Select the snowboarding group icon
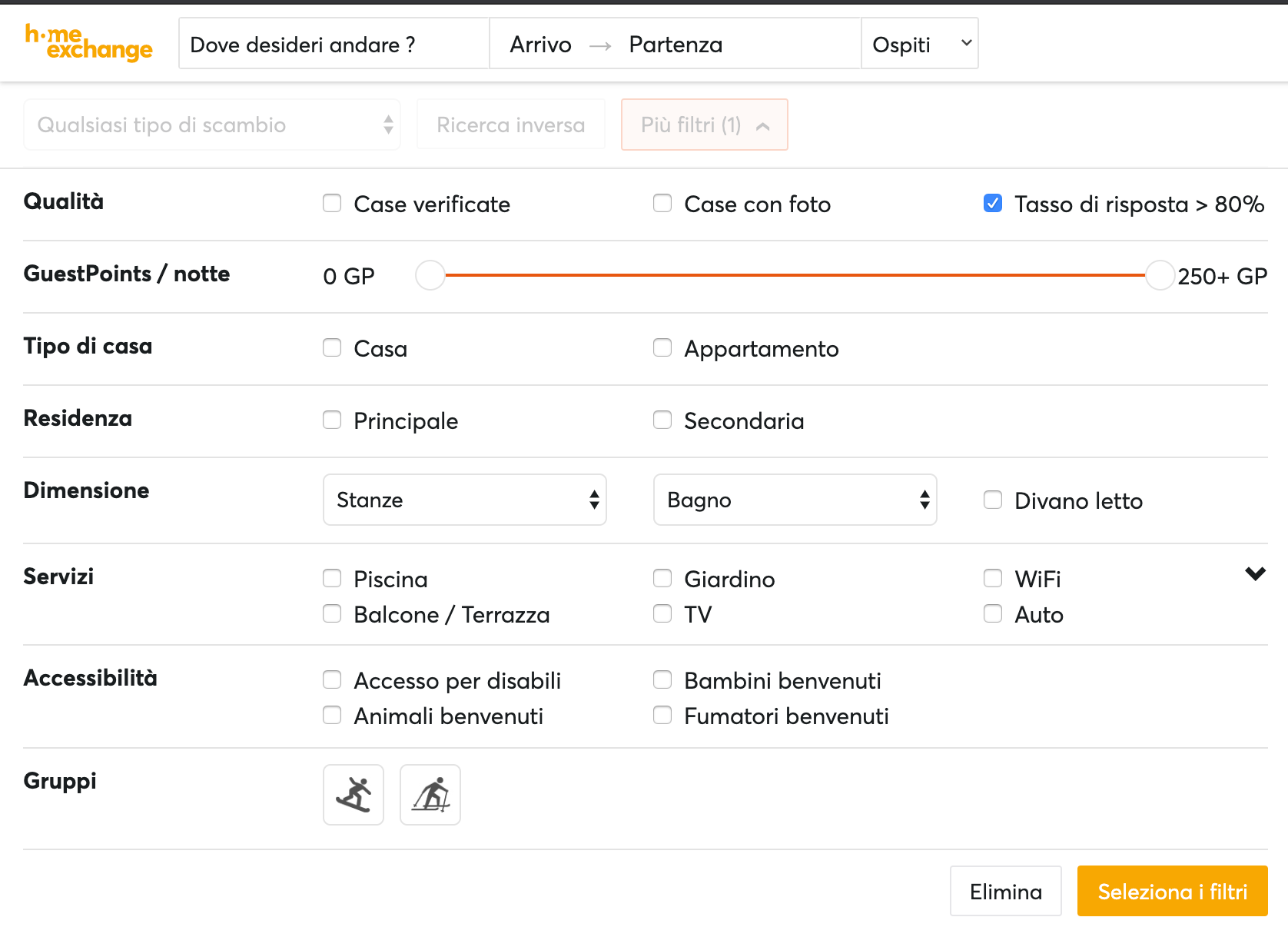Screen dimensions: 1288x927 [354, 795]
